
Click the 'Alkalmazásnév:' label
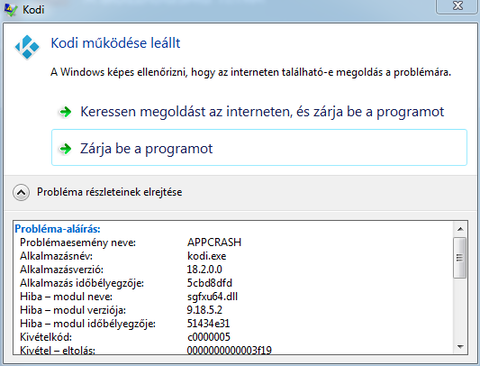tap(56, 256)
